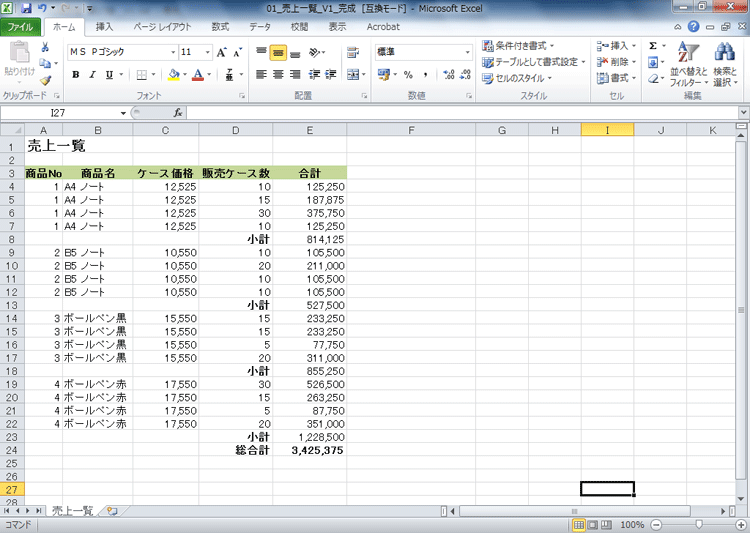Click the Fill down arrow icon
This screenshot has width=750, height=533.
(x=653, y=62)
